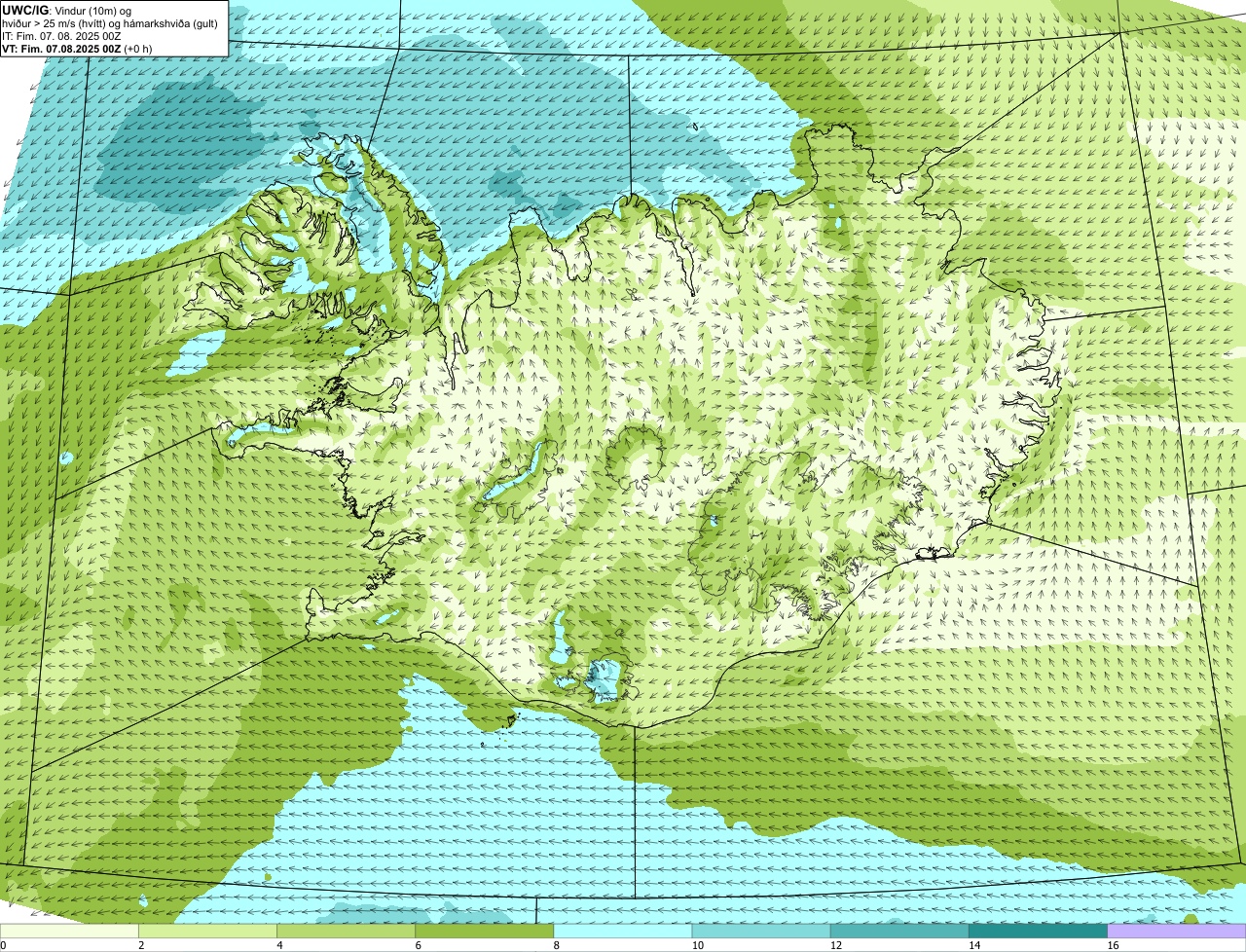
Task: Click the legend scale label "2"
Action: pyautogui.click(x=141, y=945)
